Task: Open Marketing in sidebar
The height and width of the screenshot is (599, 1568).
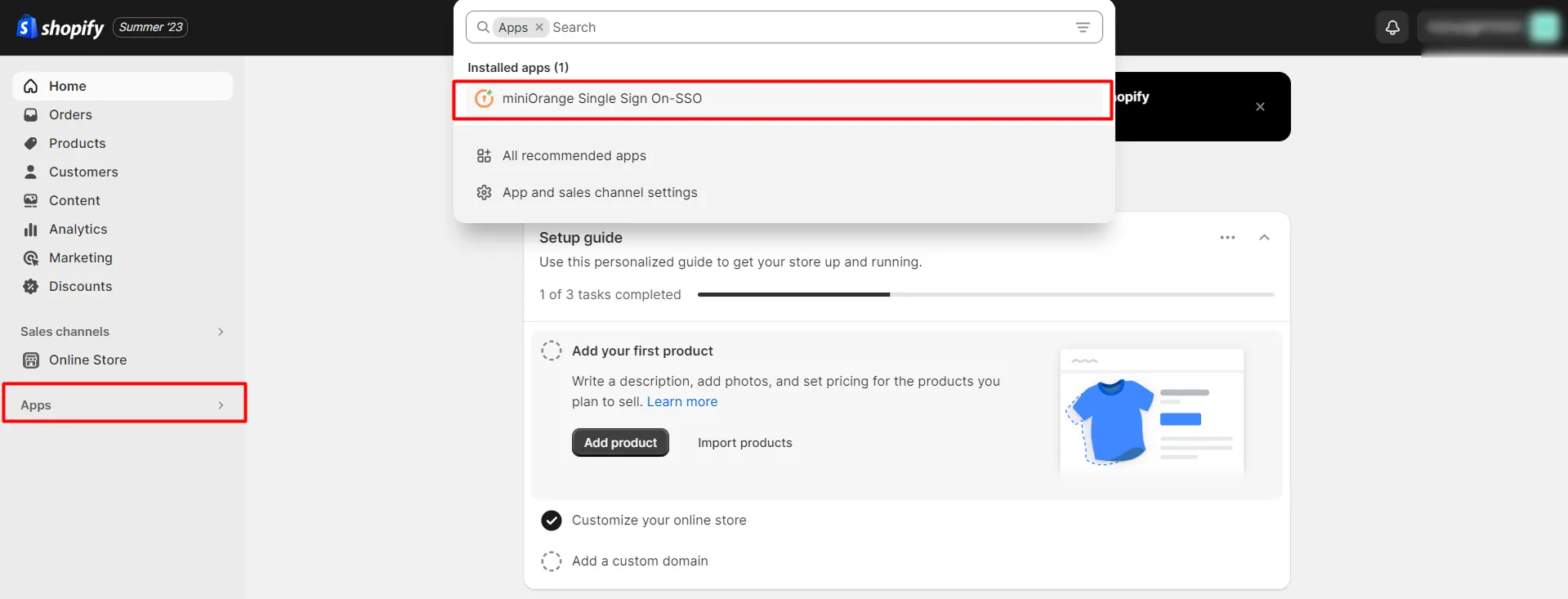Action: [123, 257]
